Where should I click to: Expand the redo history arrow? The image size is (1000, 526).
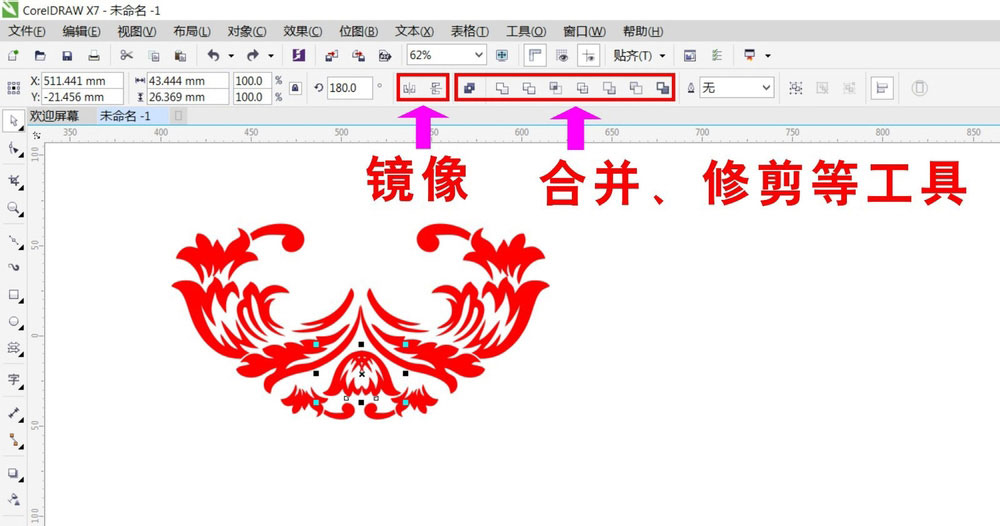tap(271, 56)
